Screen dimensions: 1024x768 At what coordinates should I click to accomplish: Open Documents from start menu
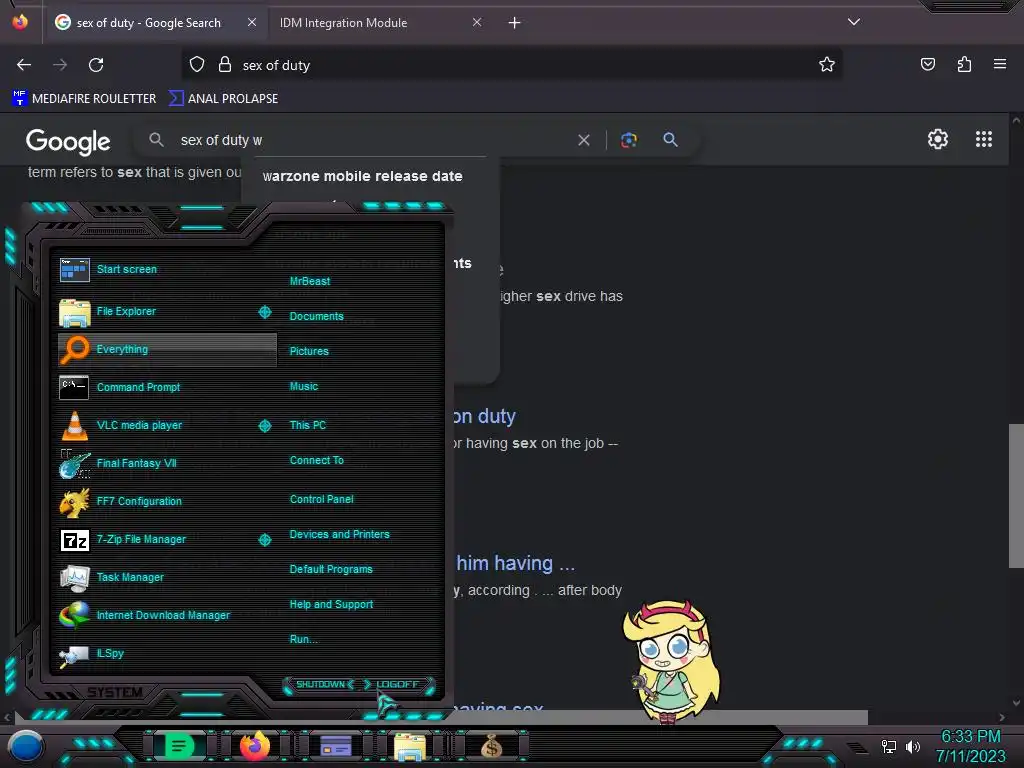[x=316, y=316]
